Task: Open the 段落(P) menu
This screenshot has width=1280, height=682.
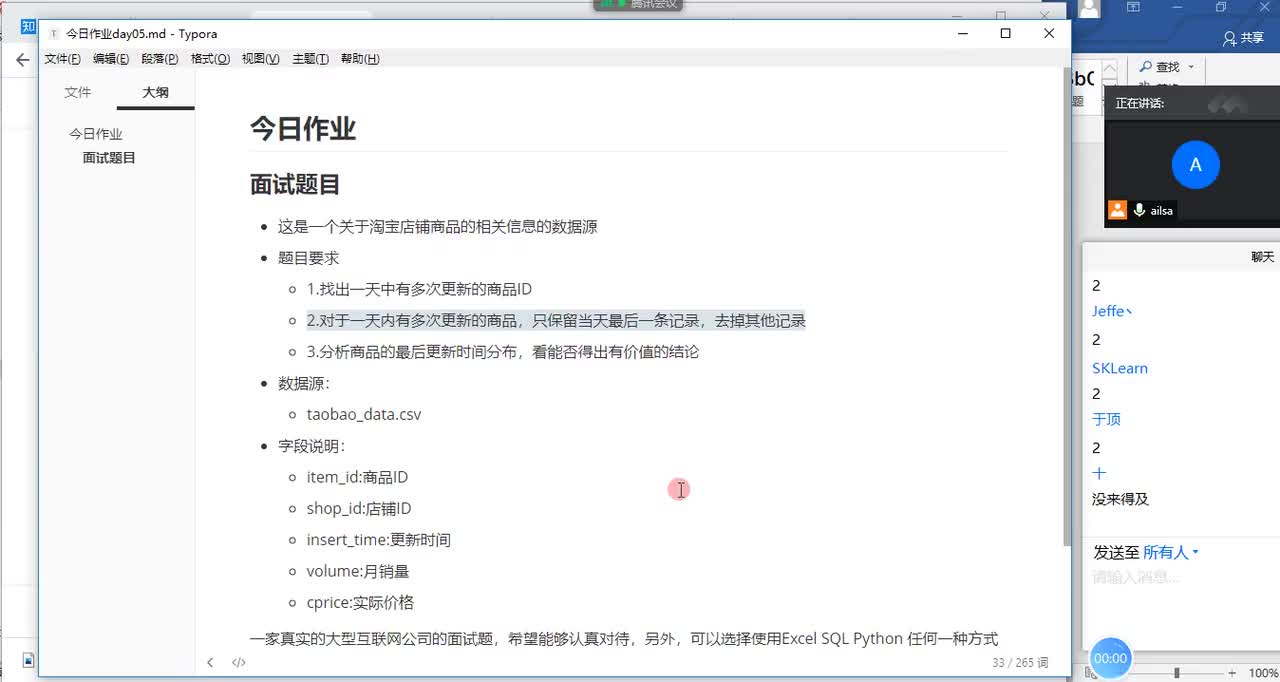Action: coord(160,59)
